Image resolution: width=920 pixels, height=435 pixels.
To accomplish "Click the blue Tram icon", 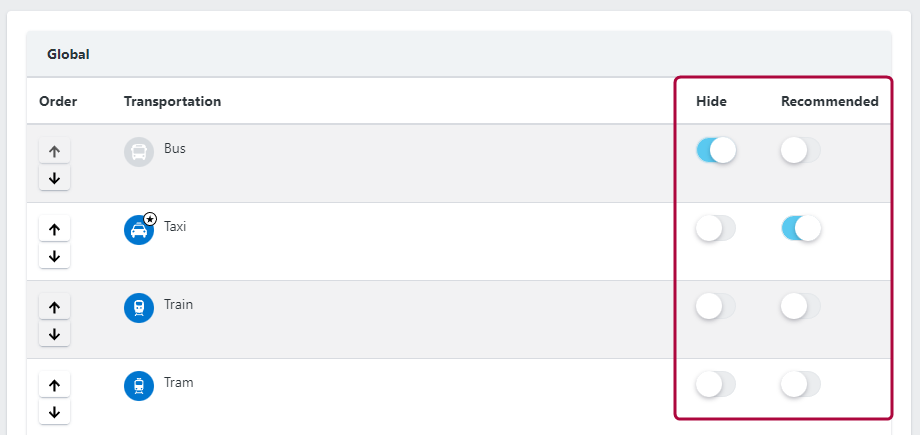I will pos(139,386).
